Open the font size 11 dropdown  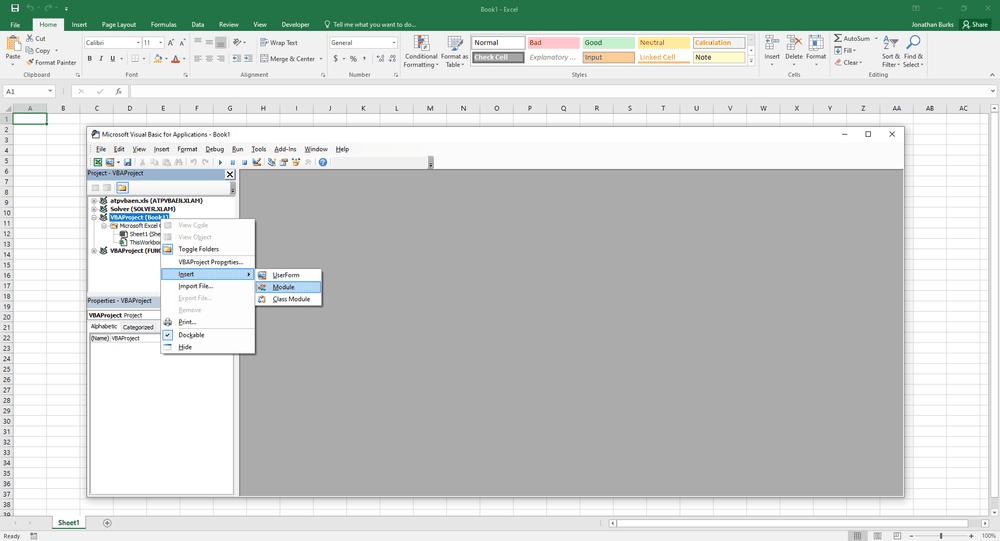coord(160,43)
